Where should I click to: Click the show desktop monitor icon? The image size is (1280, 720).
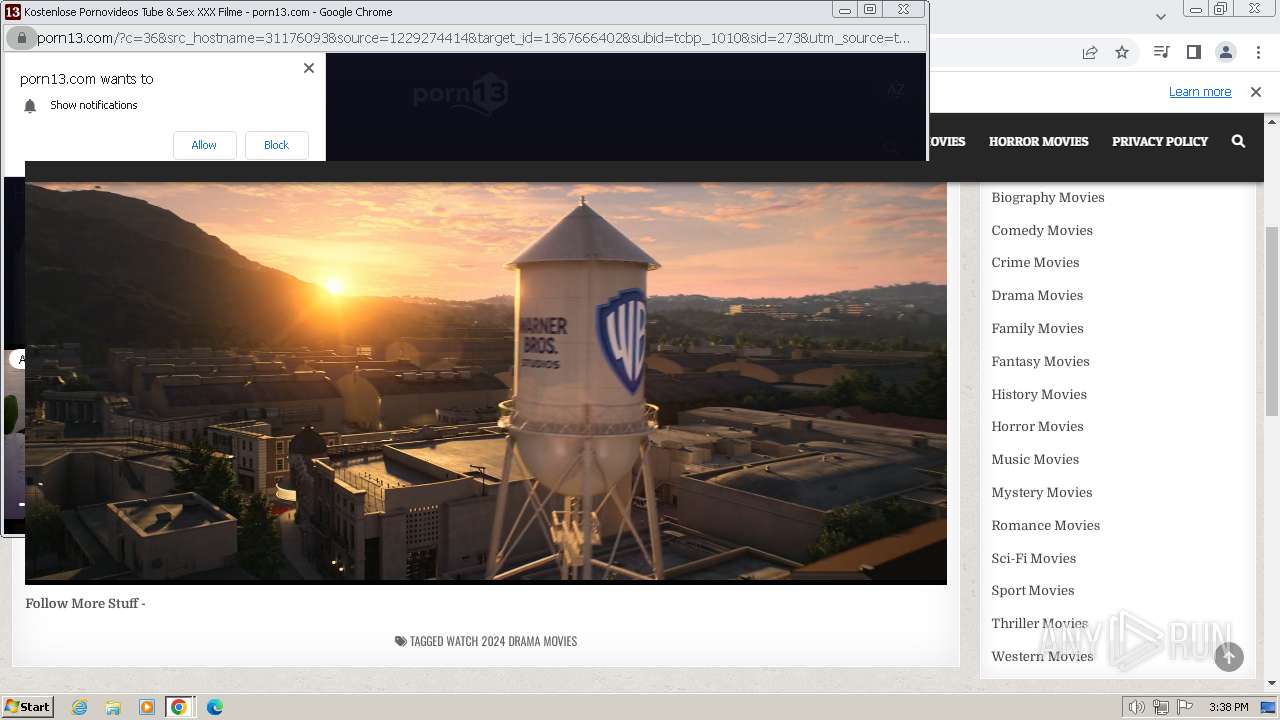1268,707
